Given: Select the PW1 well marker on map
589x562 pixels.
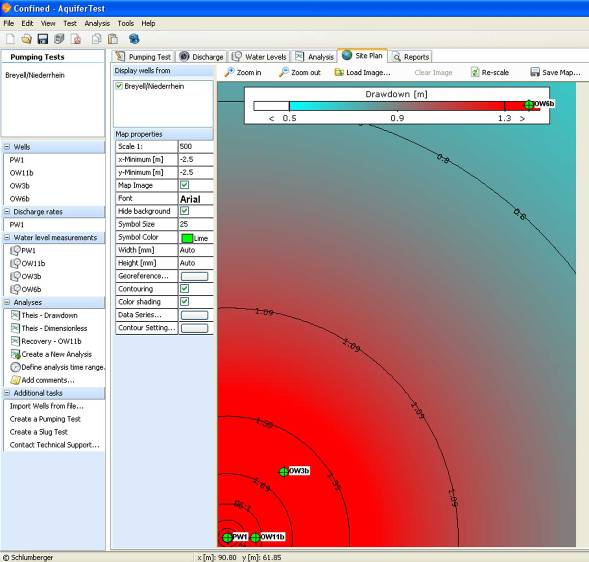Looking at the screenshot, I should tap(227, 538).
